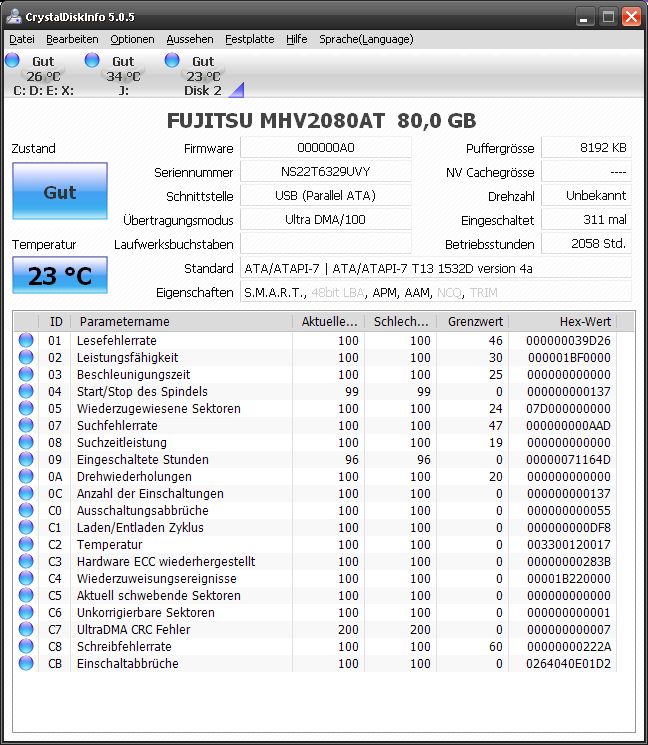The image size is (648, 745).
Task: Click the status orb for UltraDMA CRC Fehler
Action: (26, 629)
